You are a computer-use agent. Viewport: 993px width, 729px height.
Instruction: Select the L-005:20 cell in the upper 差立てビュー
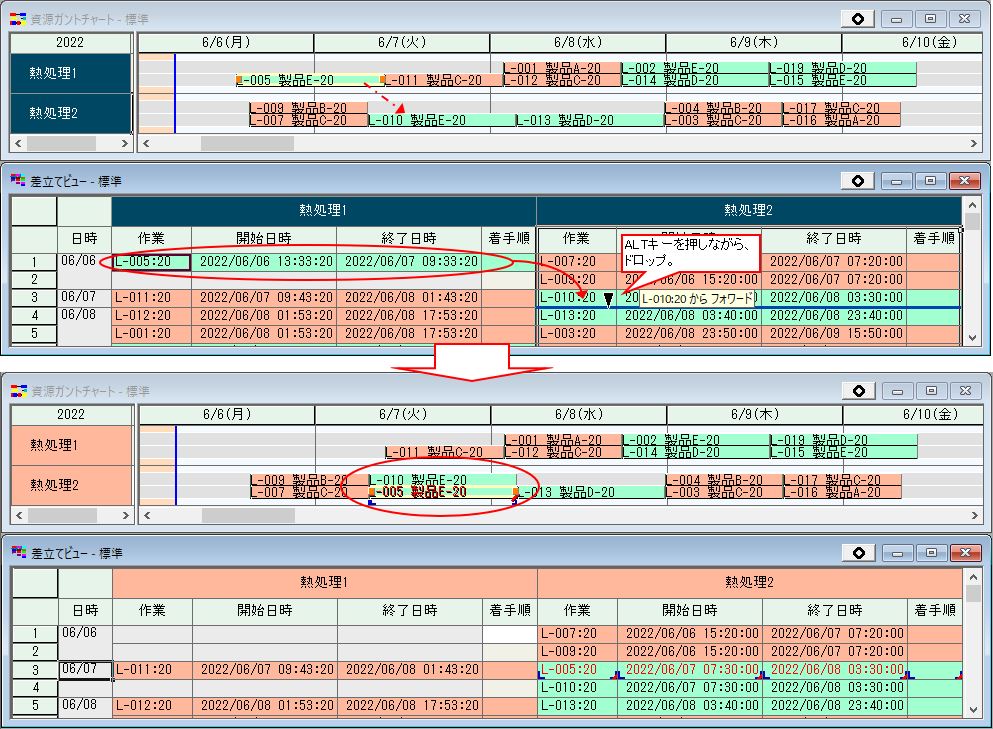pyautogui.click(x=152, y=262)
